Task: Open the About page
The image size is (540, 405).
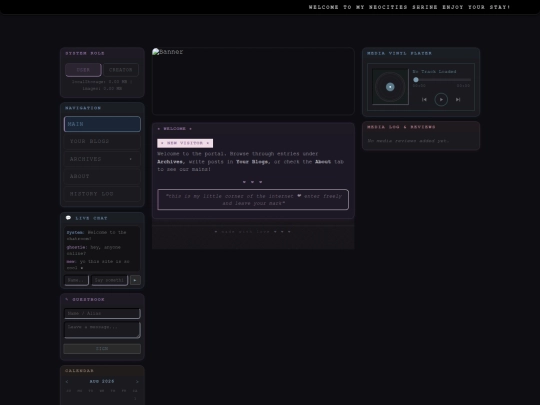Action: point(102,176)
